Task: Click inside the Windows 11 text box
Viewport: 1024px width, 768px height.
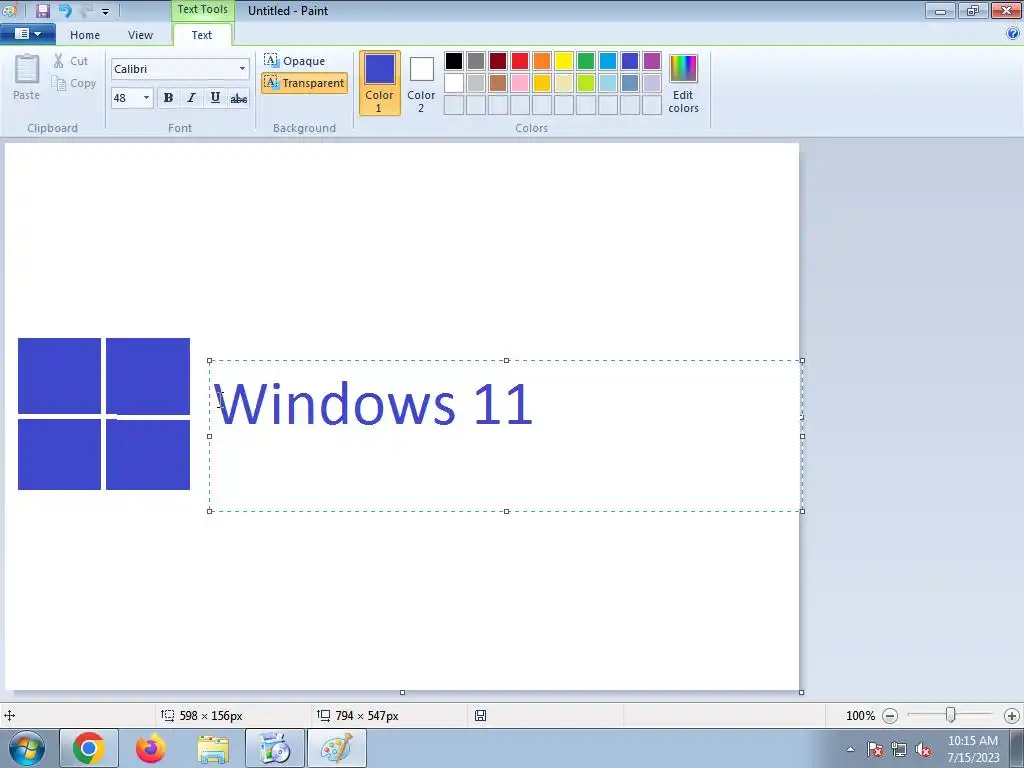Action: [x=505, y=436]
